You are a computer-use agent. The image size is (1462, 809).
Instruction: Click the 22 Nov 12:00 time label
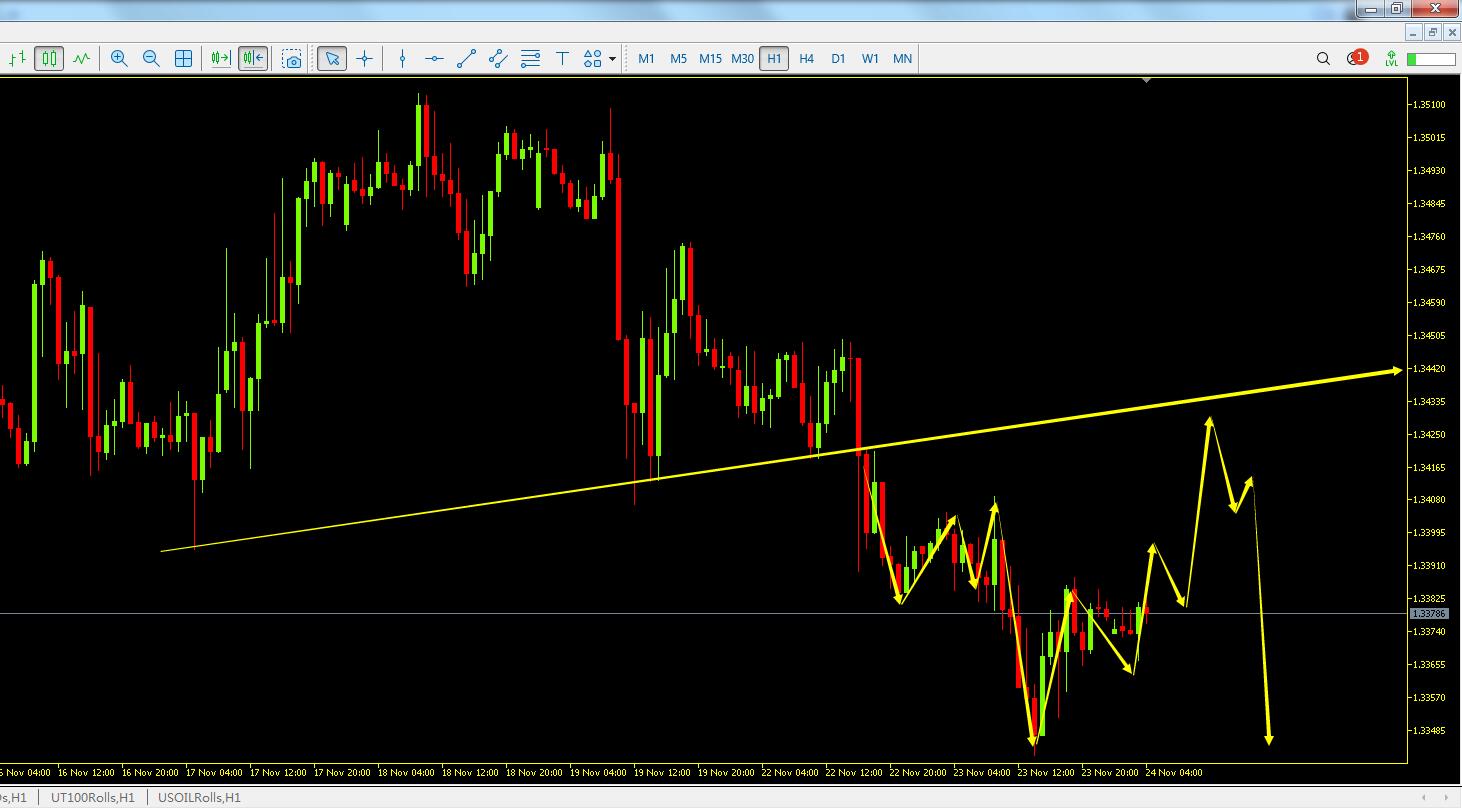coord(855,772)
